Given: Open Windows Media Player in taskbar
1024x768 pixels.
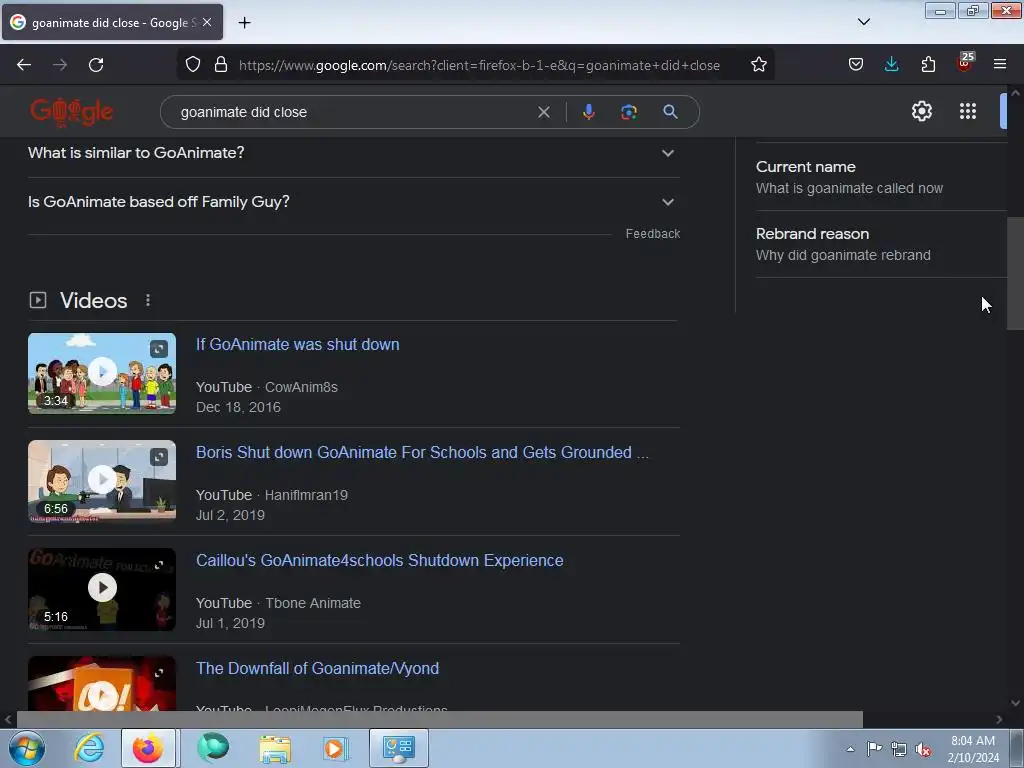Looking at the screenshot, I should (336, 748).
